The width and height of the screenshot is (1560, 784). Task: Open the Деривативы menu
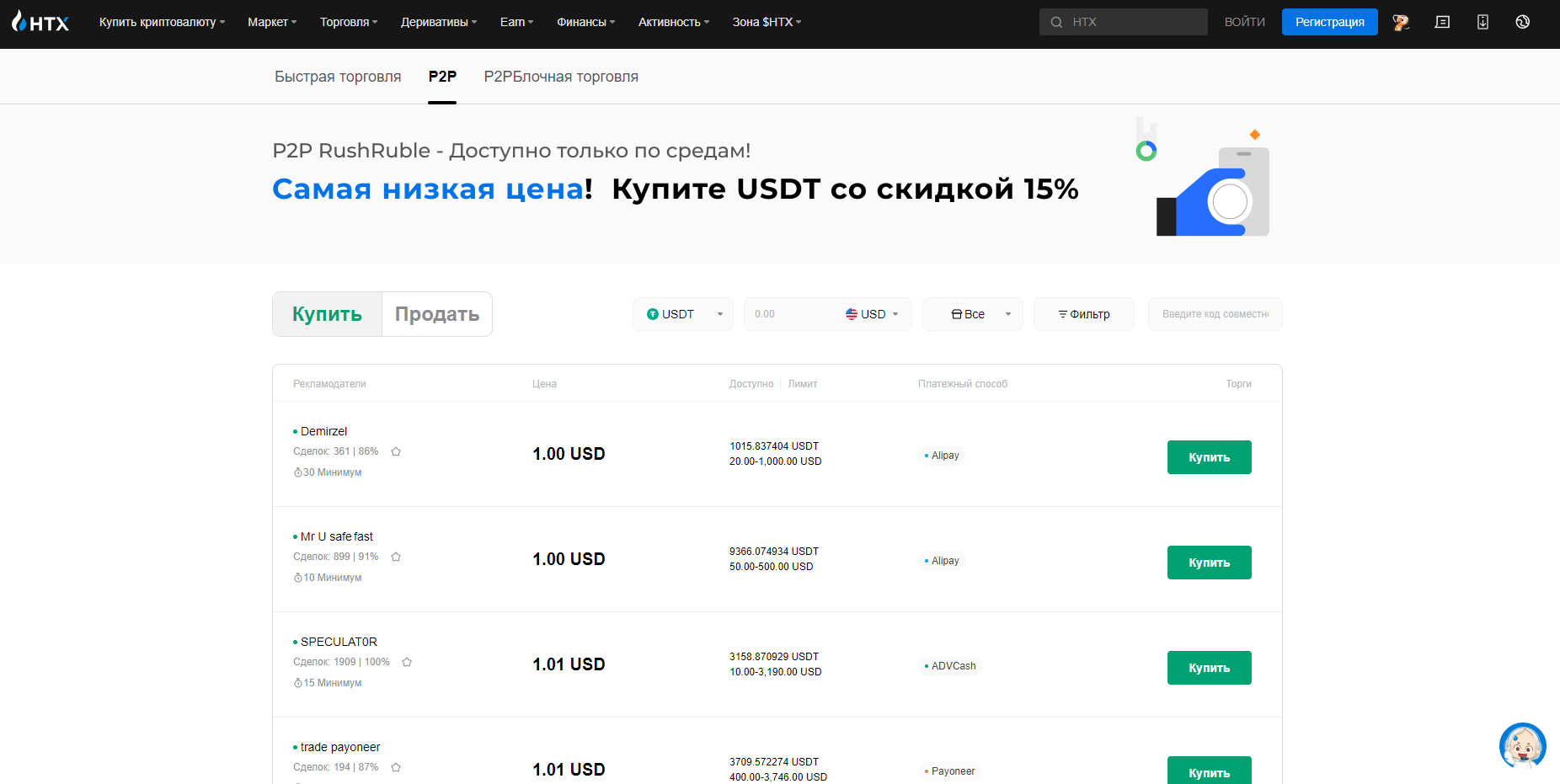coord(438,22)
